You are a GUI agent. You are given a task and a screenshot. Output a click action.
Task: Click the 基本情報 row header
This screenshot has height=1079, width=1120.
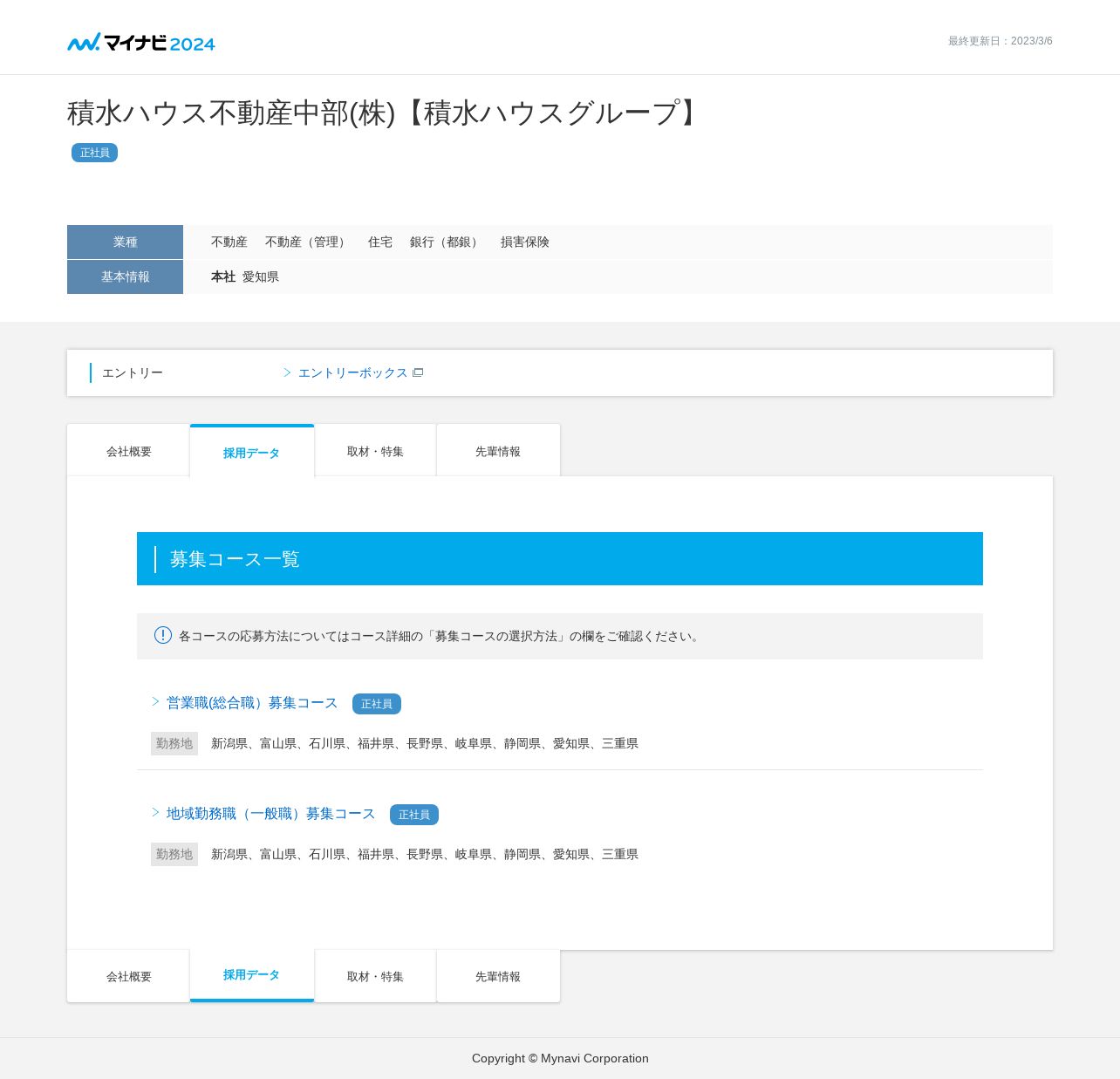[x=125, y=277]
